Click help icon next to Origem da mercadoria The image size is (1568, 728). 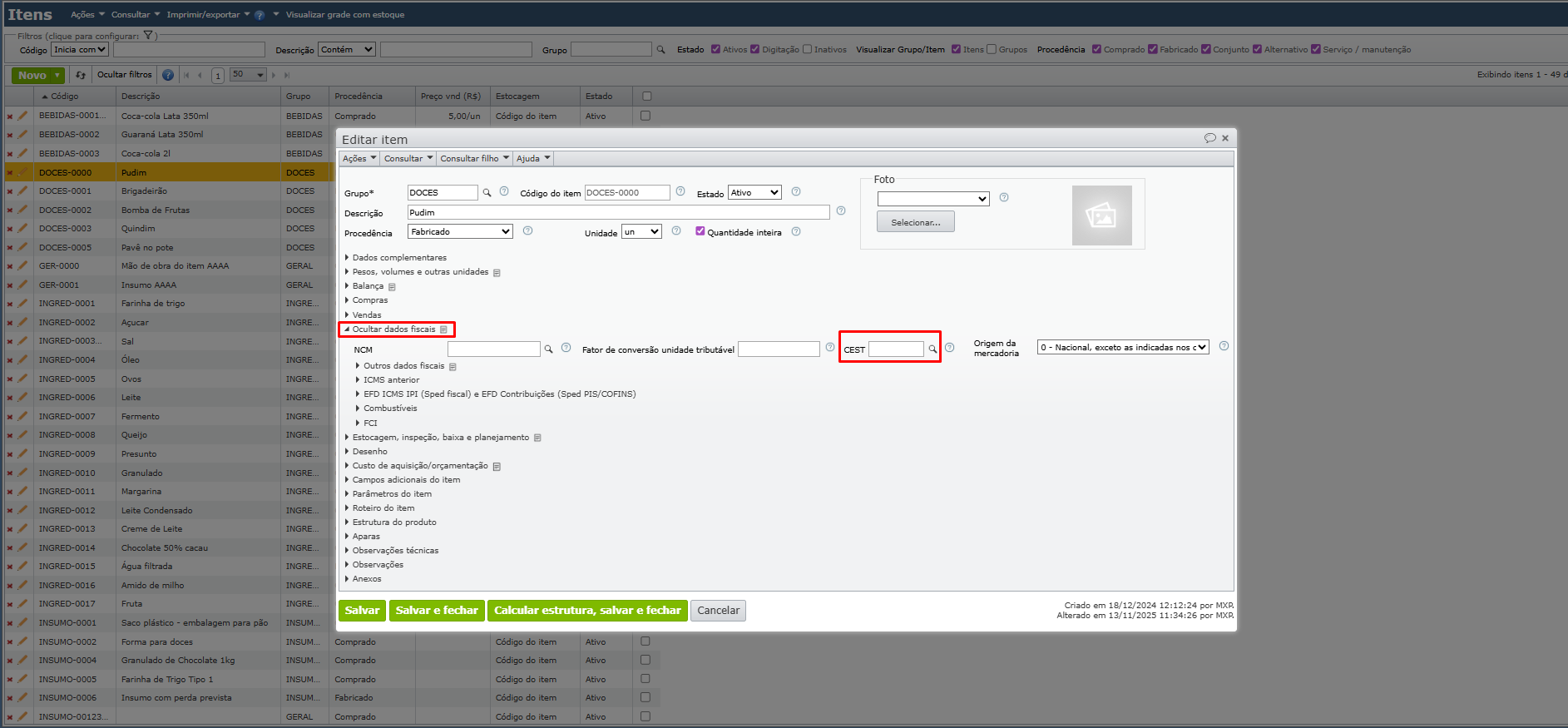tap(1224, 346)
